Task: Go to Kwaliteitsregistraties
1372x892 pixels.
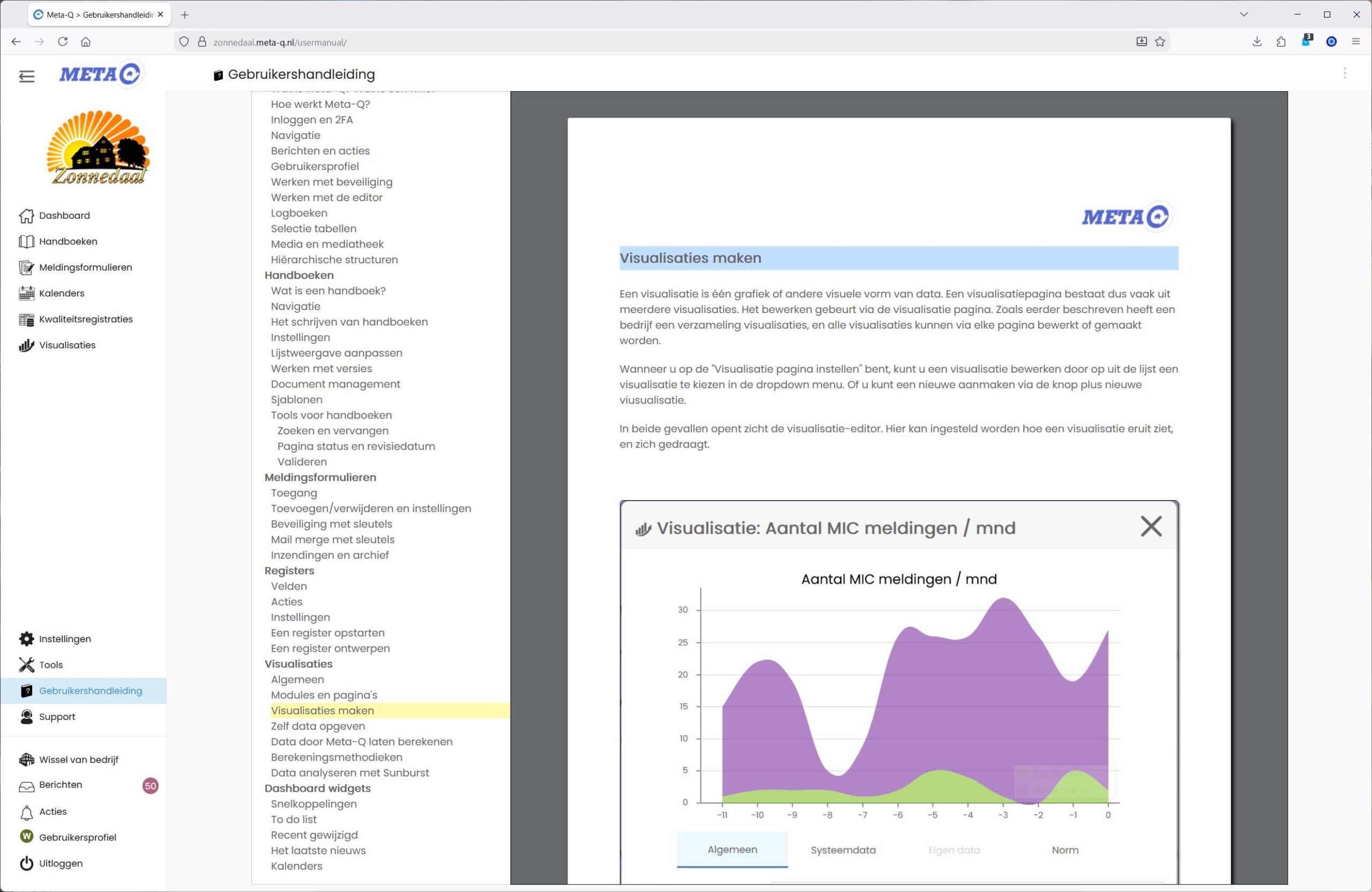Action: click(x=85, y=319)
